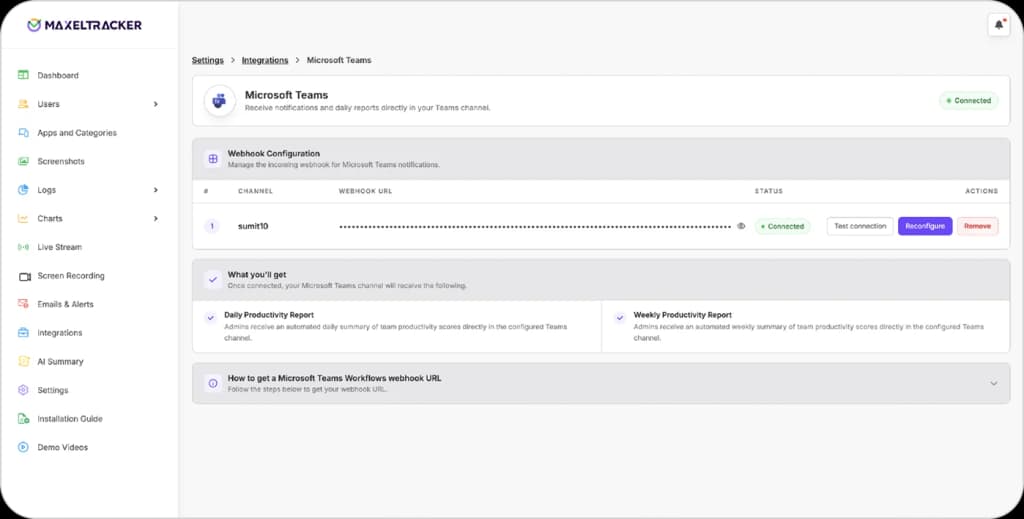1024x519 pixels.
Task: Click the Logs pie chart icon
Action: (24, 190)
